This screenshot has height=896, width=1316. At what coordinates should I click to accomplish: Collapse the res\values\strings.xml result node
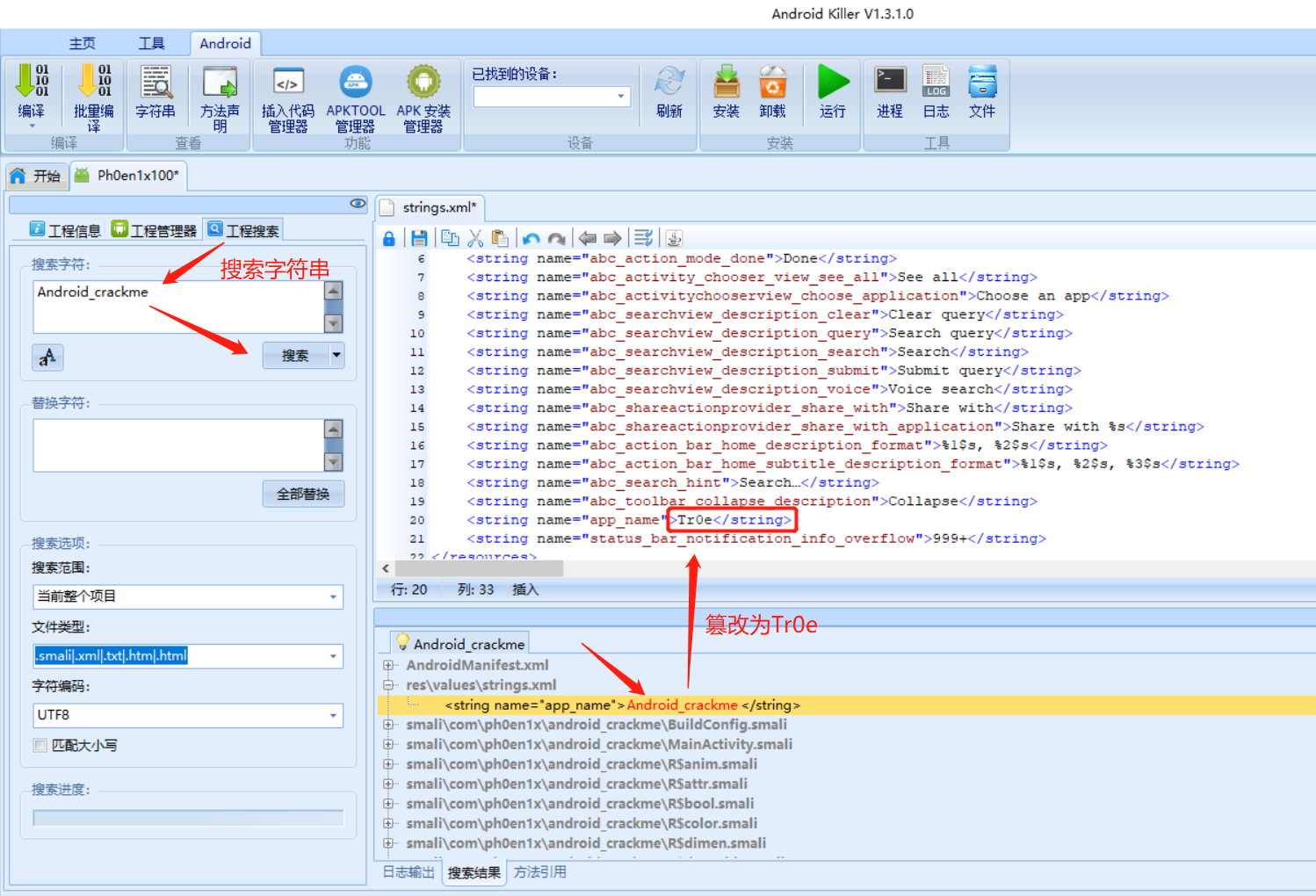pos(388,685)
